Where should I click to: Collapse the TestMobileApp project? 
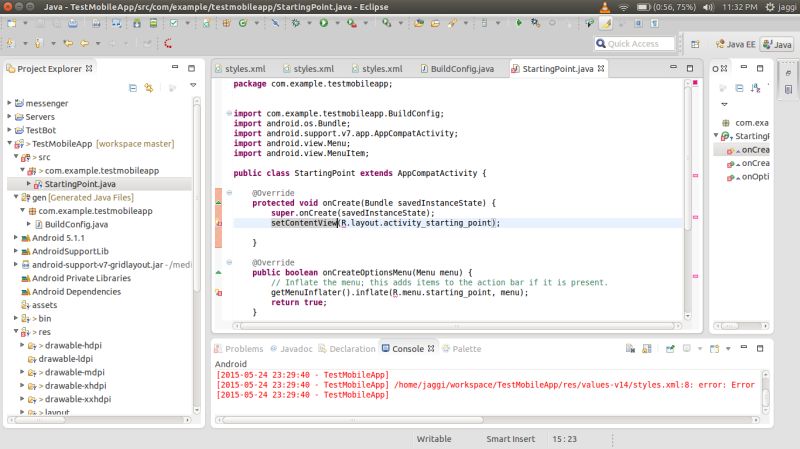pos(9,143)
